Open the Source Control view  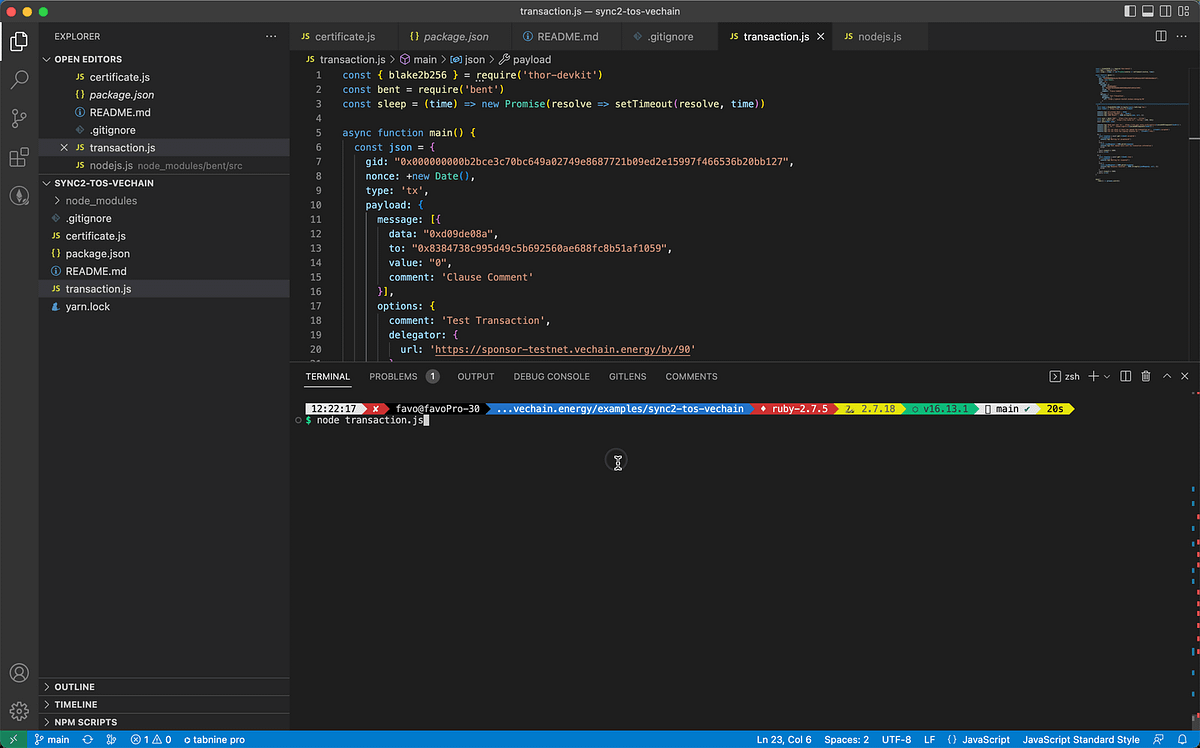pyautogui.click(x=19, y=118)
